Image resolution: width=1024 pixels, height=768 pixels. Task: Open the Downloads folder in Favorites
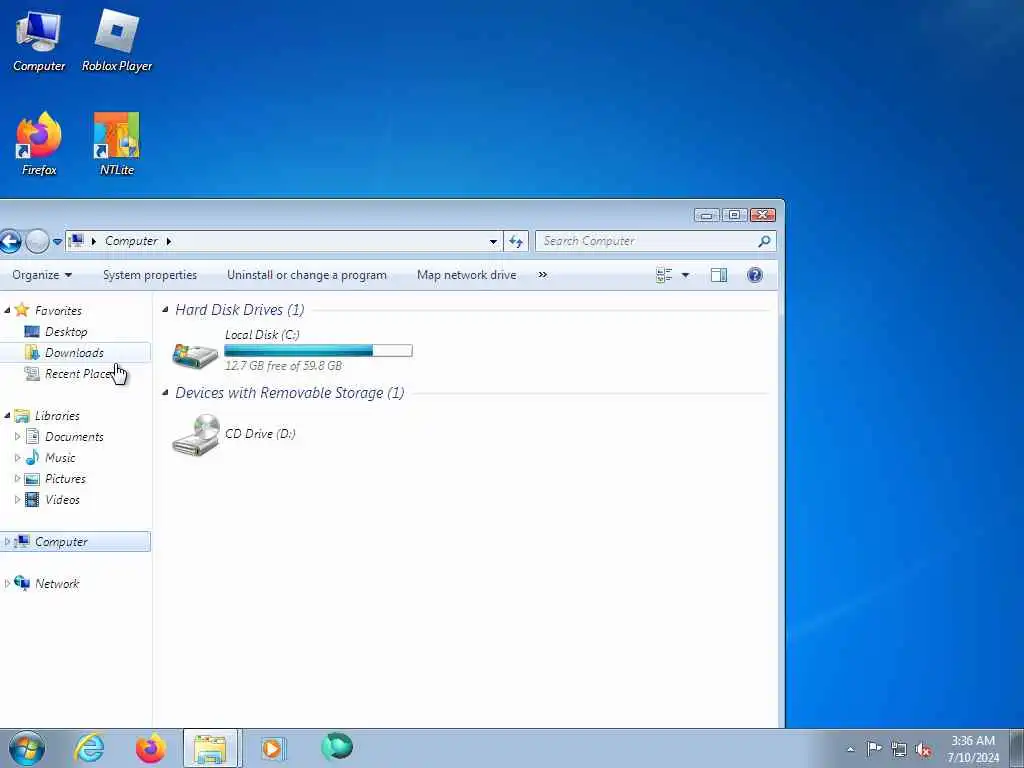pyautogui.click(x=74, y=353)
